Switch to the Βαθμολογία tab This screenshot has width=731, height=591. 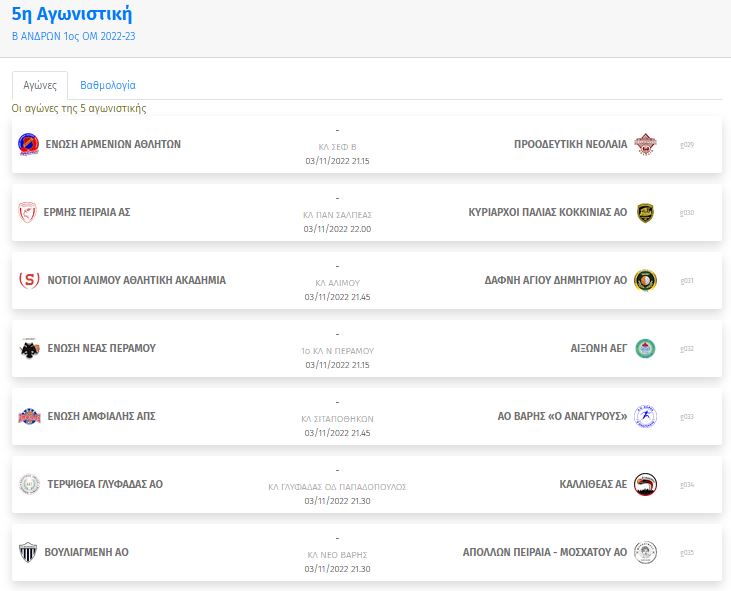(108, 86)
